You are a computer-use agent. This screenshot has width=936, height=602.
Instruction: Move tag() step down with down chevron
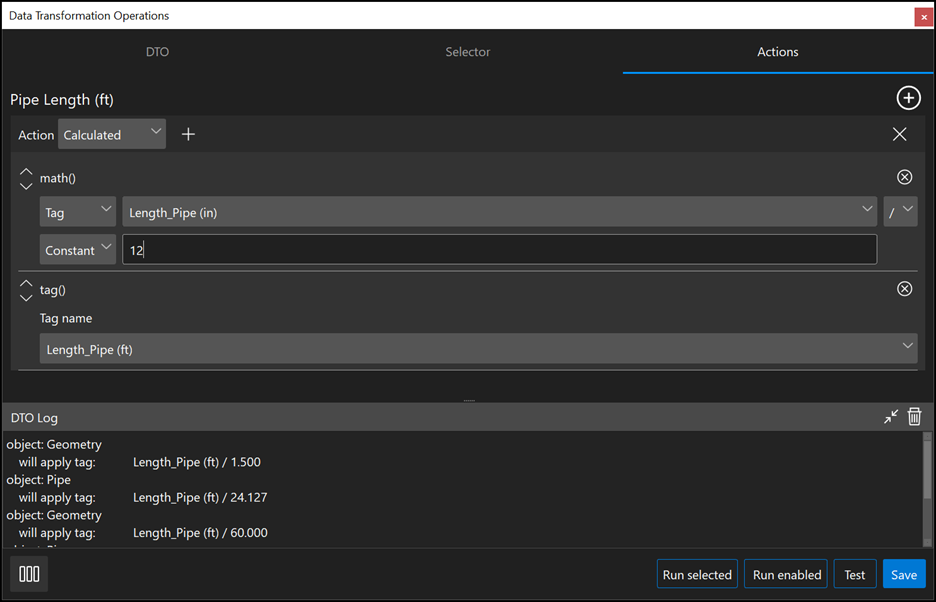(x=26, y=297)
